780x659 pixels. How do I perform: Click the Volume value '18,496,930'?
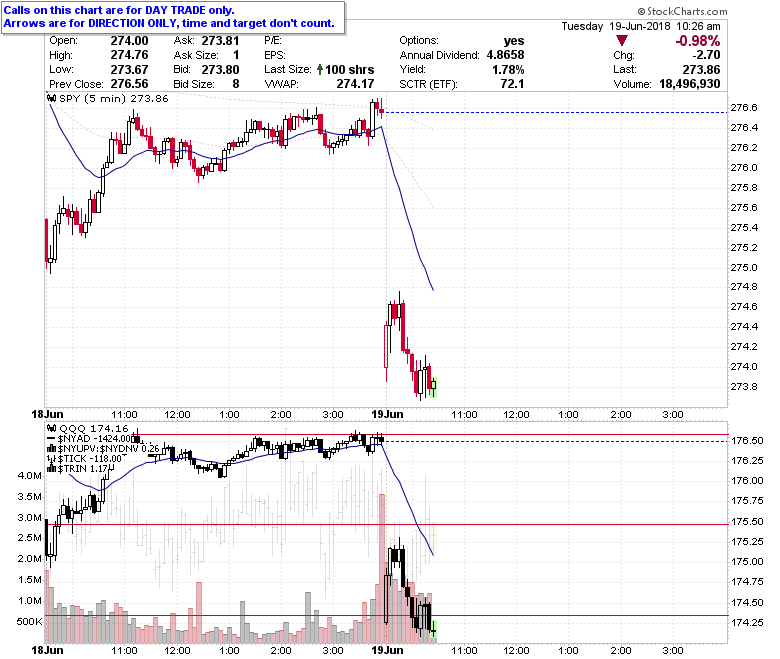coord(689,84)
